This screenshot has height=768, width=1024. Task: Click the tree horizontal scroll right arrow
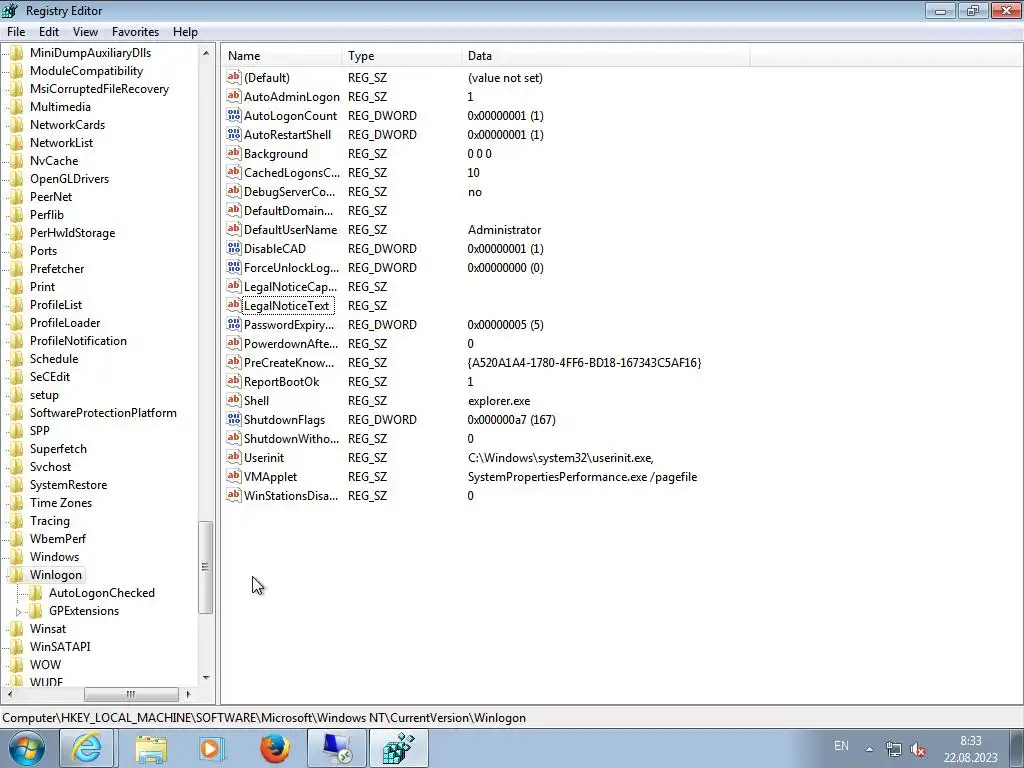tap(188, 694)
